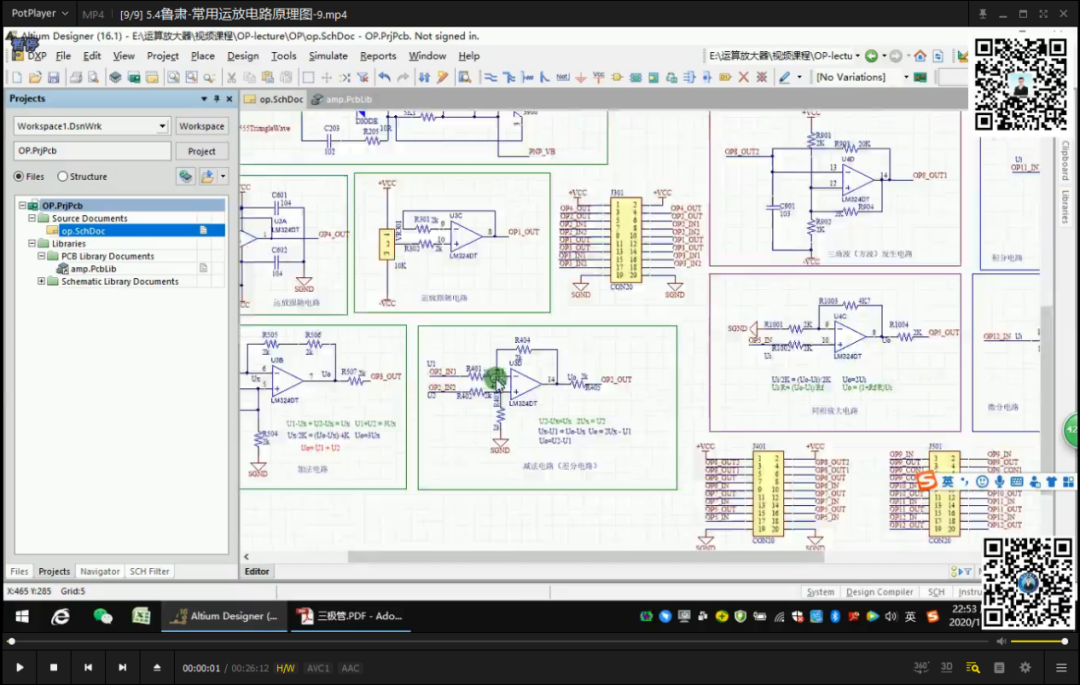Stop the video playback
1080x685 pixels.
point(54,667)
